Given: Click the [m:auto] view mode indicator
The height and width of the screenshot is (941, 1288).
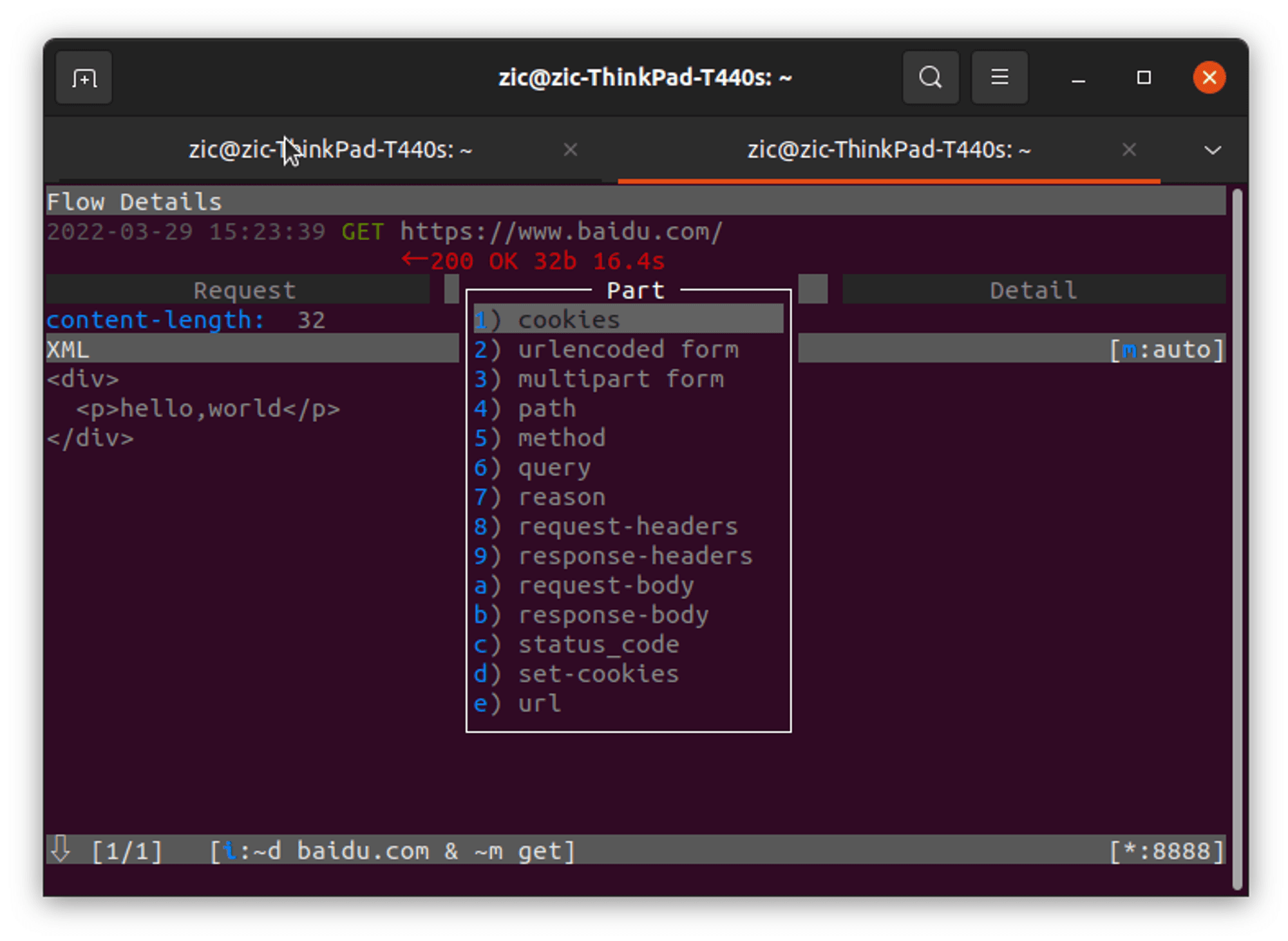Looking at the screenshot, I should 1166,349.
